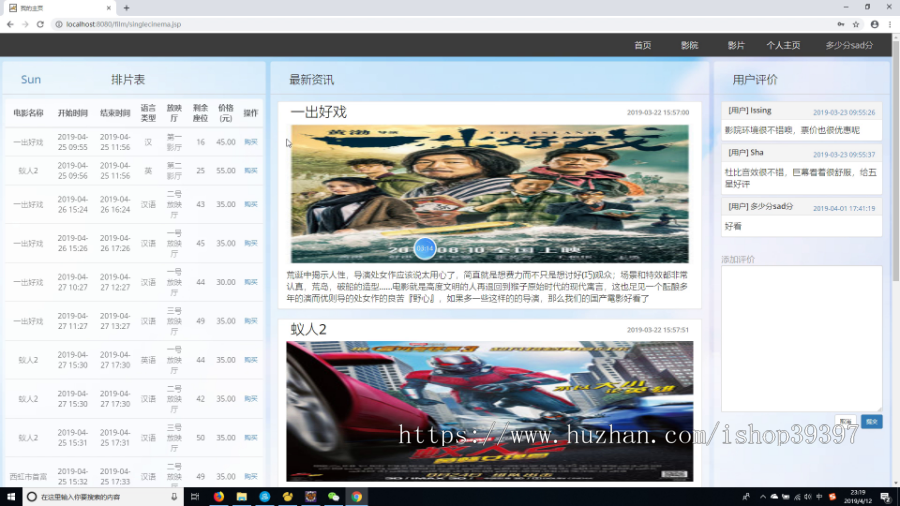
Task: Open the 多少分sad分 user menu
Action: point(849,45)
